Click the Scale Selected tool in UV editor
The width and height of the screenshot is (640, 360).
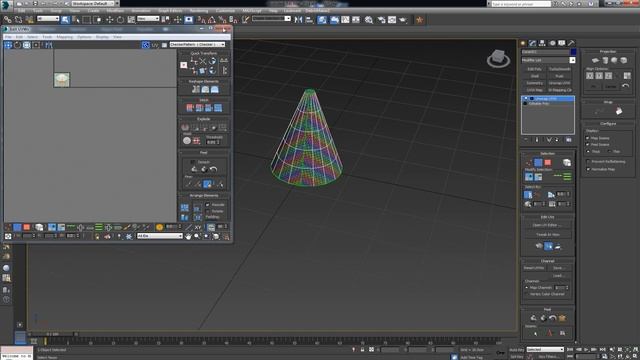click(27, 45)
